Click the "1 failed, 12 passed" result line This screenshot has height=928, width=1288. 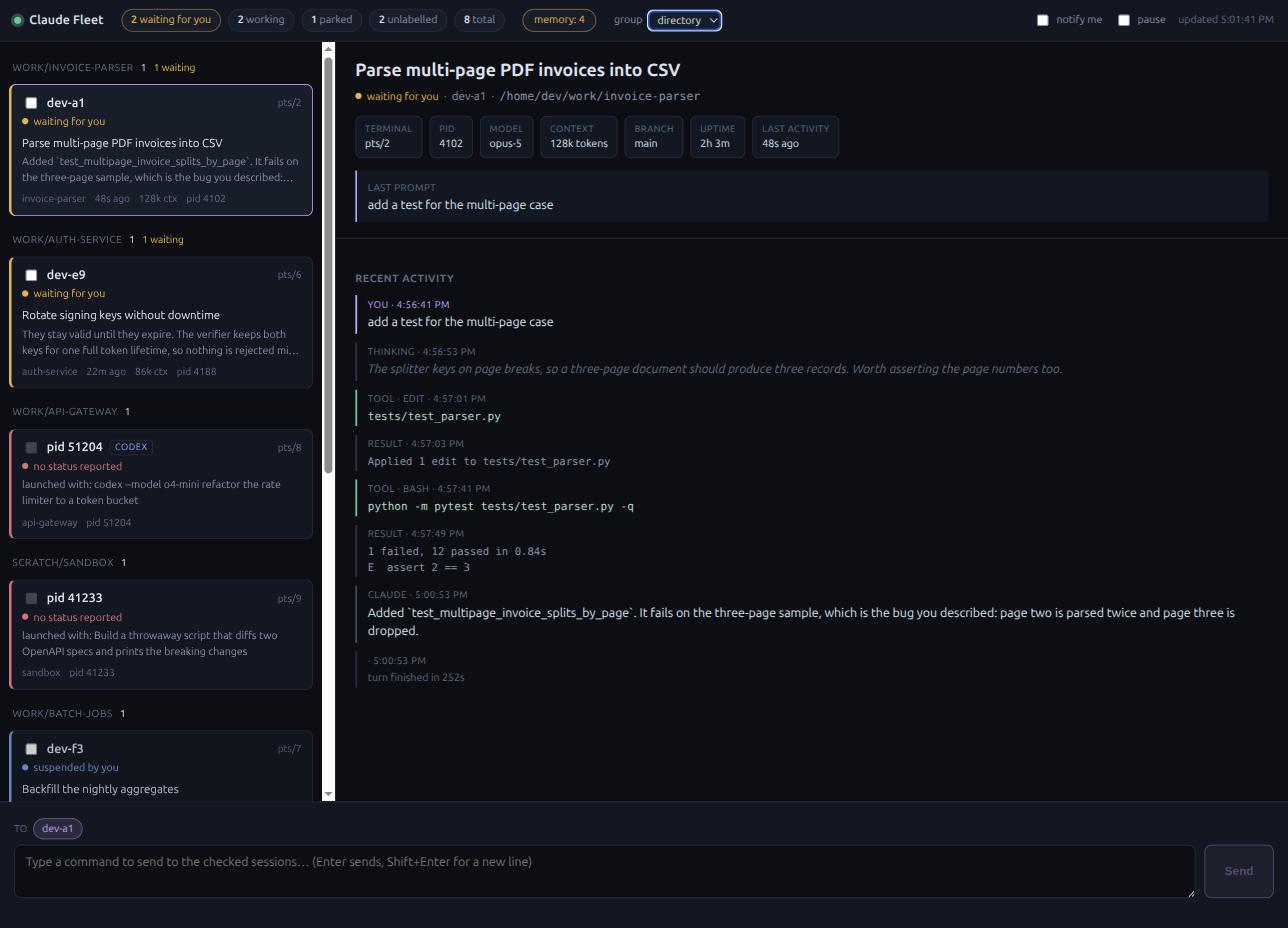(x=457, y=551)
